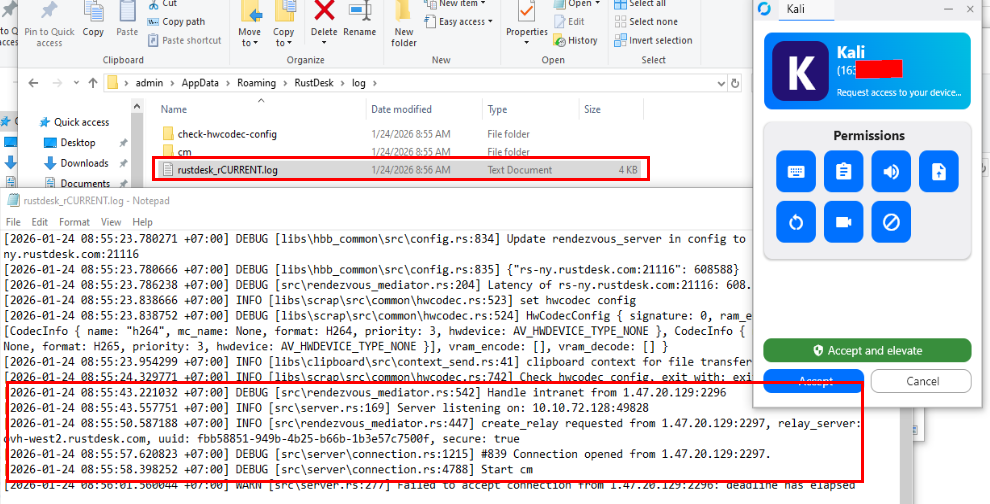Open Delete dropdown arrow
Image resolution: width=990 pixels, height=504 pixels.
pos(324,43)
